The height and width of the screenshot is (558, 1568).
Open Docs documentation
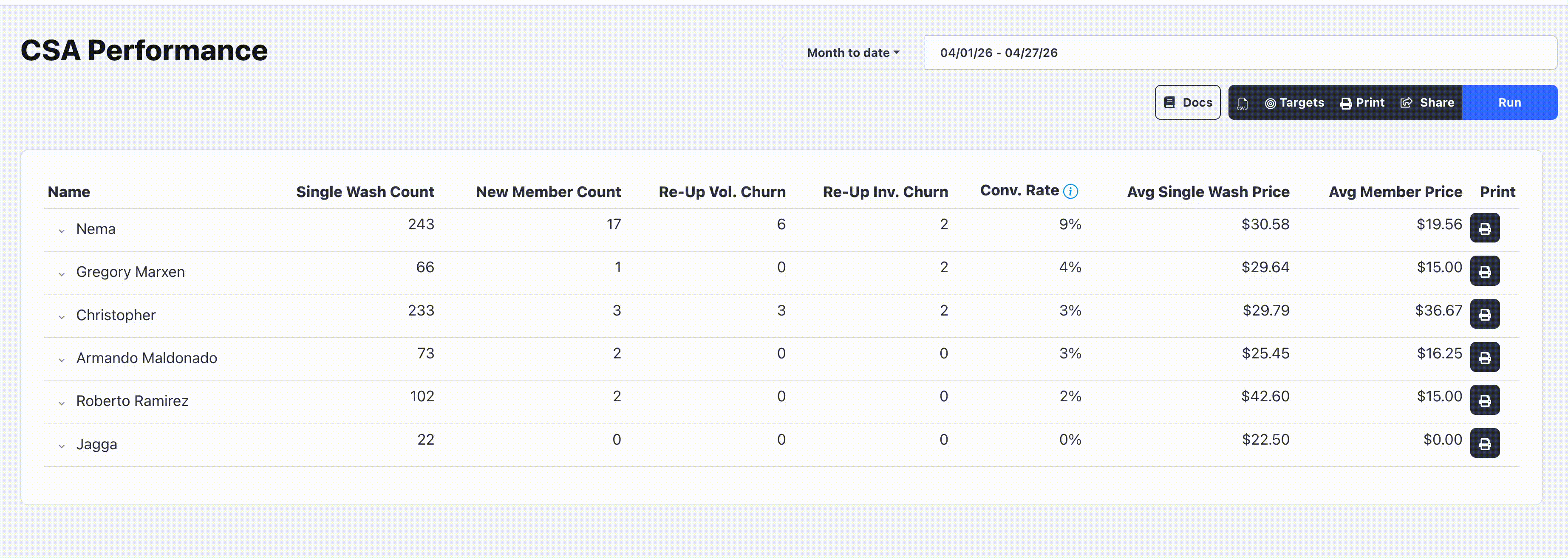[x=1188, y=103]
